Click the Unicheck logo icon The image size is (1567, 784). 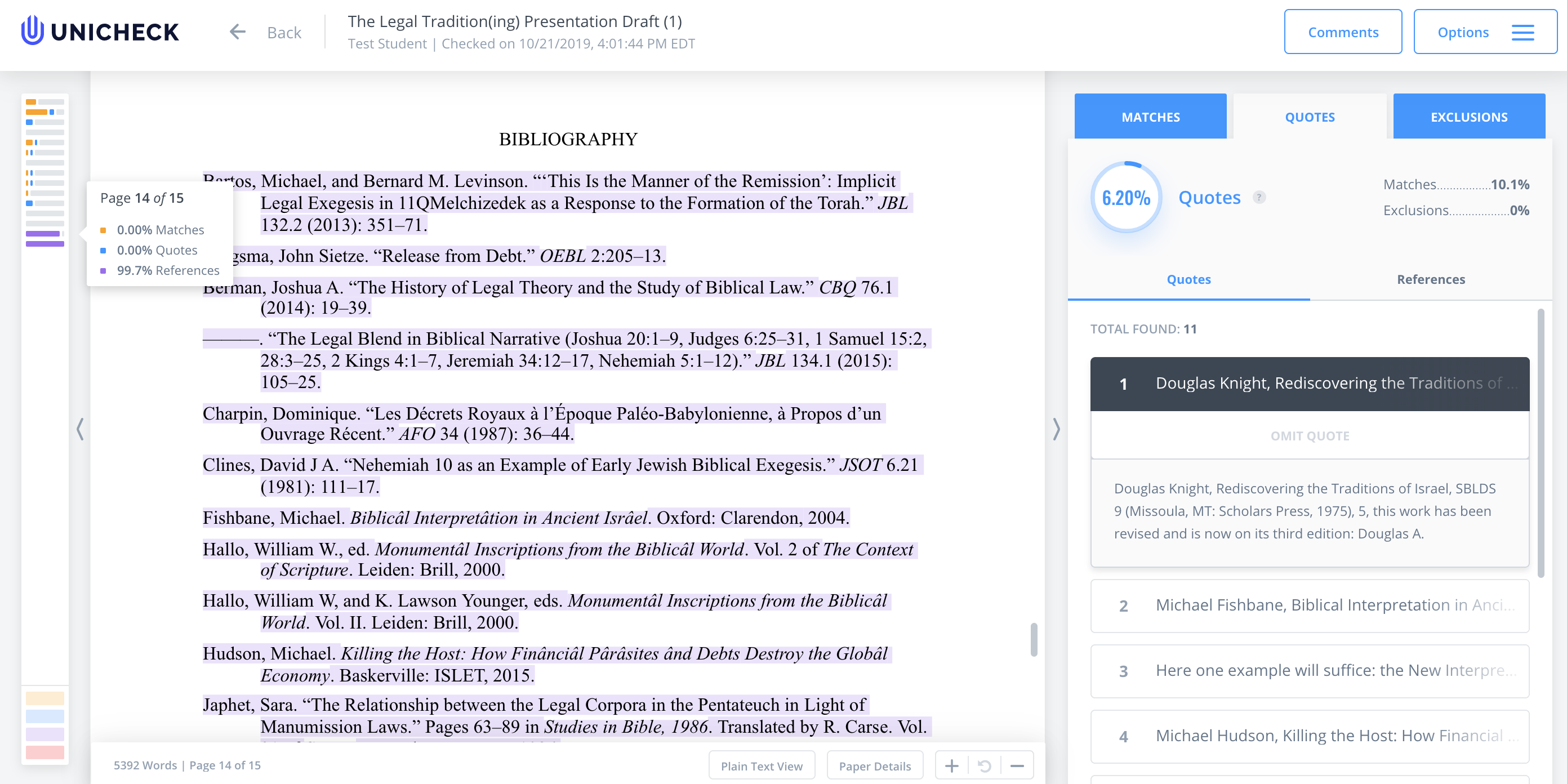tap(32, 30)
